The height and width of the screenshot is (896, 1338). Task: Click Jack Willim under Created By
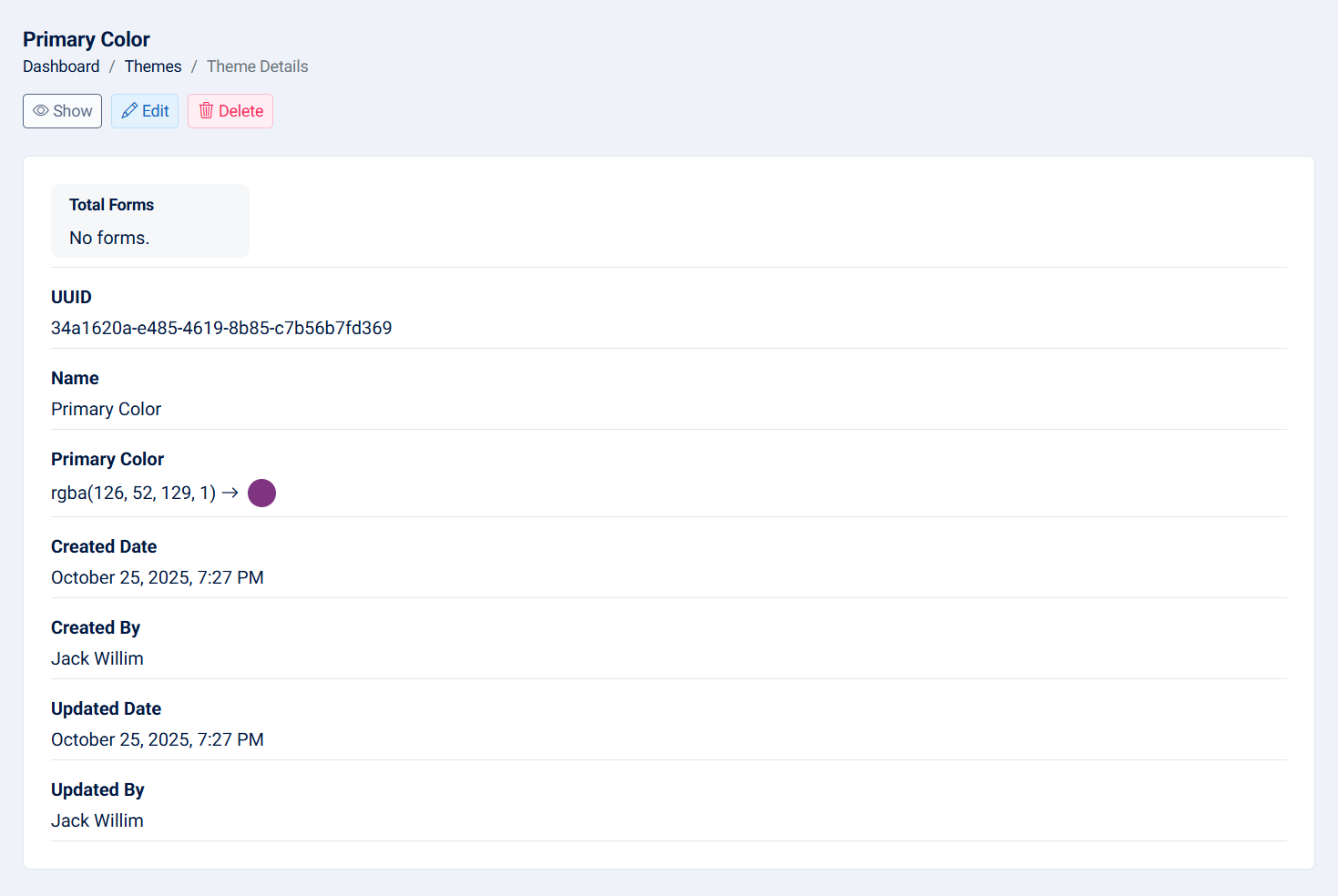coord(97,658)
